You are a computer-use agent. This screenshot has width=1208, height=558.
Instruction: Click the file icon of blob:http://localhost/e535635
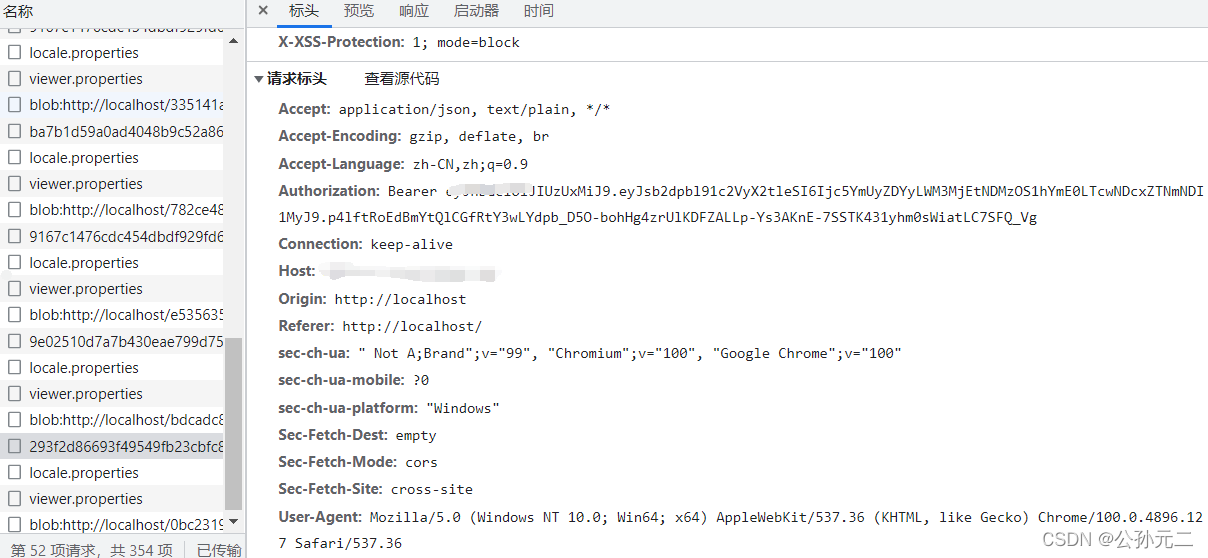[x=15, y=315]
